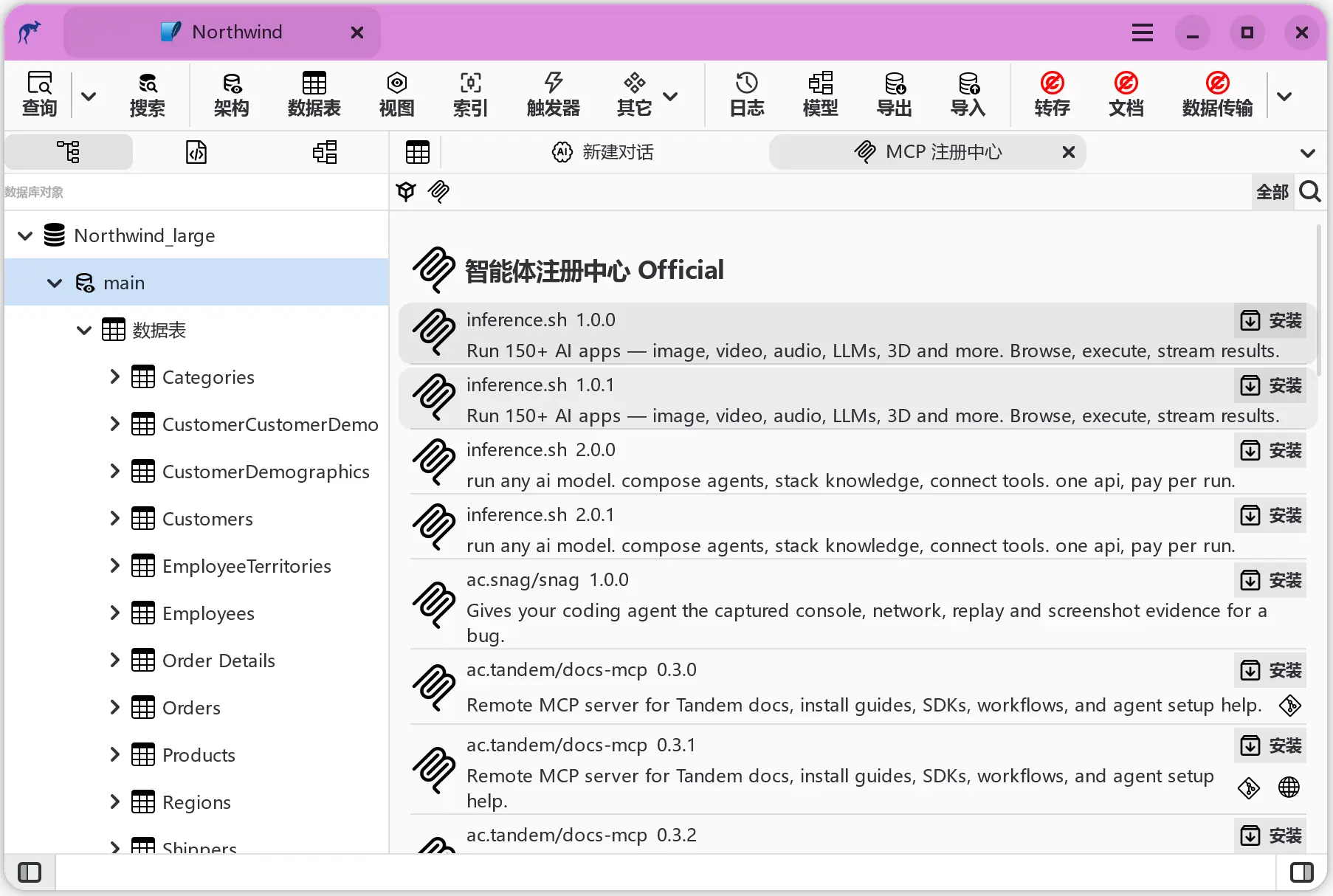Expand the Categories table
The width and height of the screenshot is (1333, 896).
tap(114, 377)
